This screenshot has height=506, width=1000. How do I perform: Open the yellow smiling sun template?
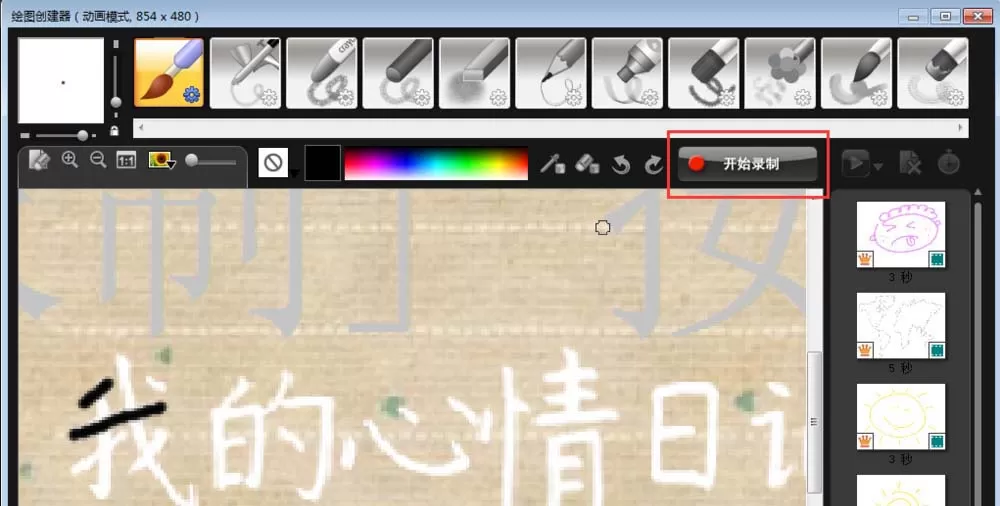click(901, 417)
